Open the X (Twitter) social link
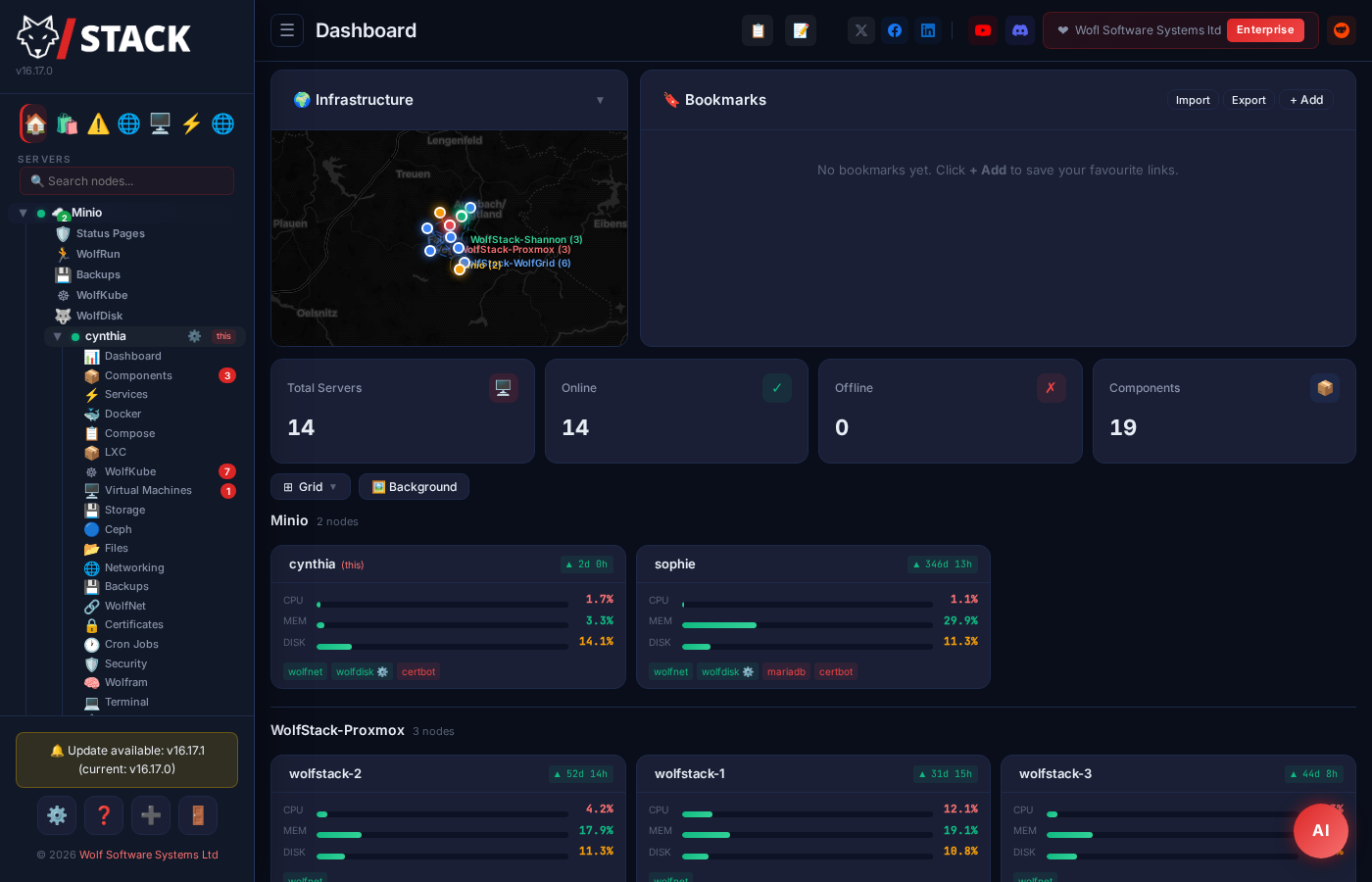 [861, 30]
